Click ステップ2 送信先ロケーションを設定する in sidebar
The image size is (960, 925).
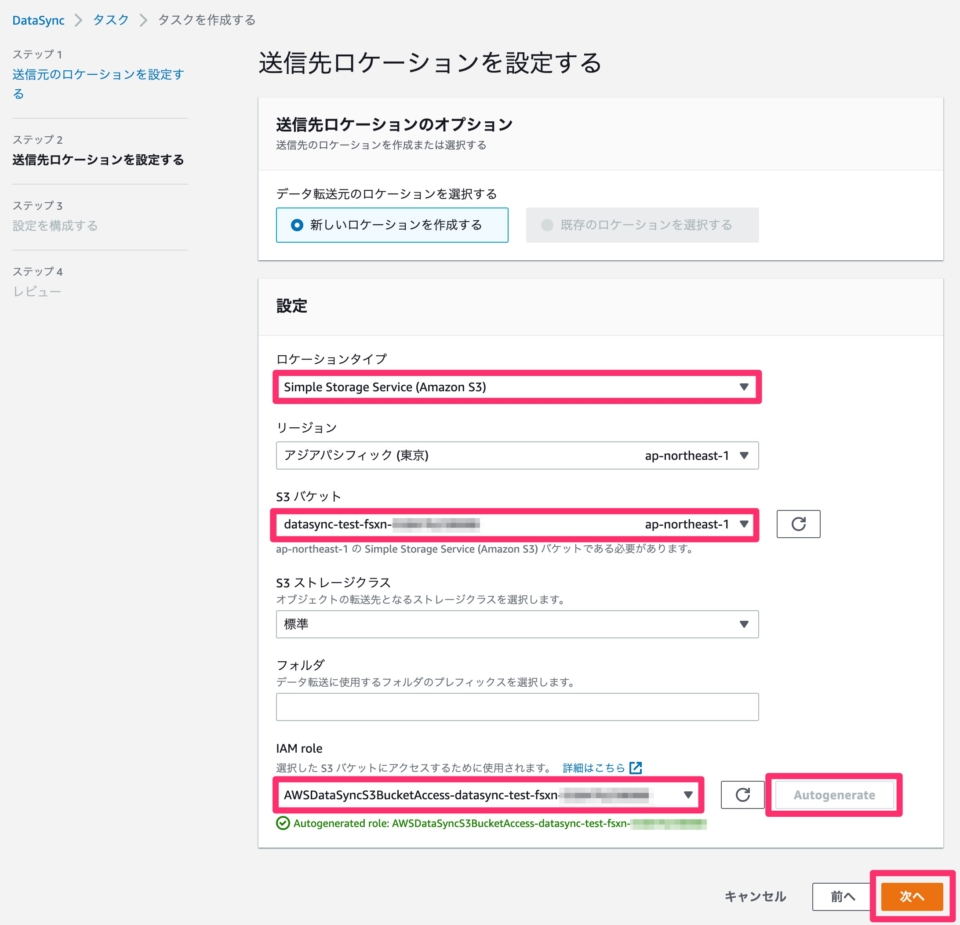[98, 159]
